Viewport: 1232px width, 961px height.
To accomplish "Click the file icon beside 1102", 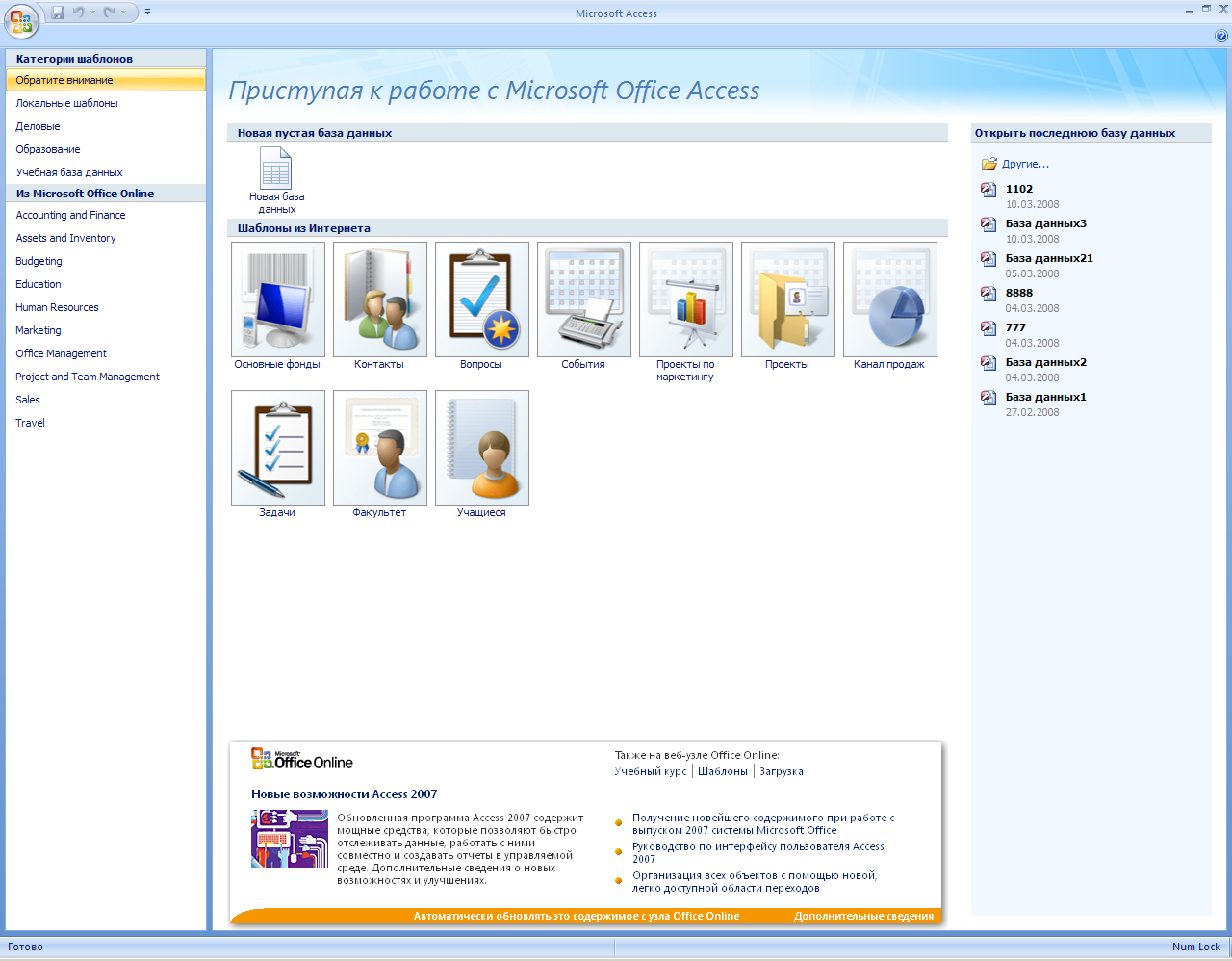I will click(988, 190).
